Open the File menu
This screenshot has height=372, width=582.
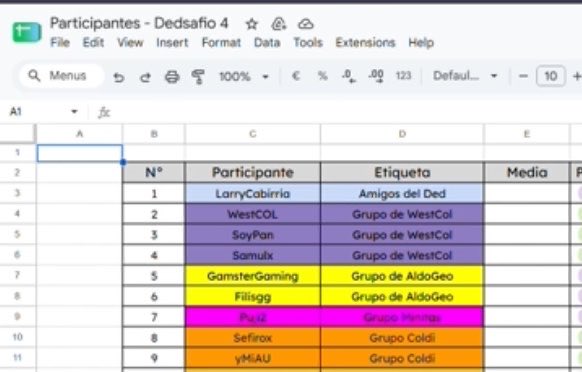pyautogui.click(x=60, y=43)
